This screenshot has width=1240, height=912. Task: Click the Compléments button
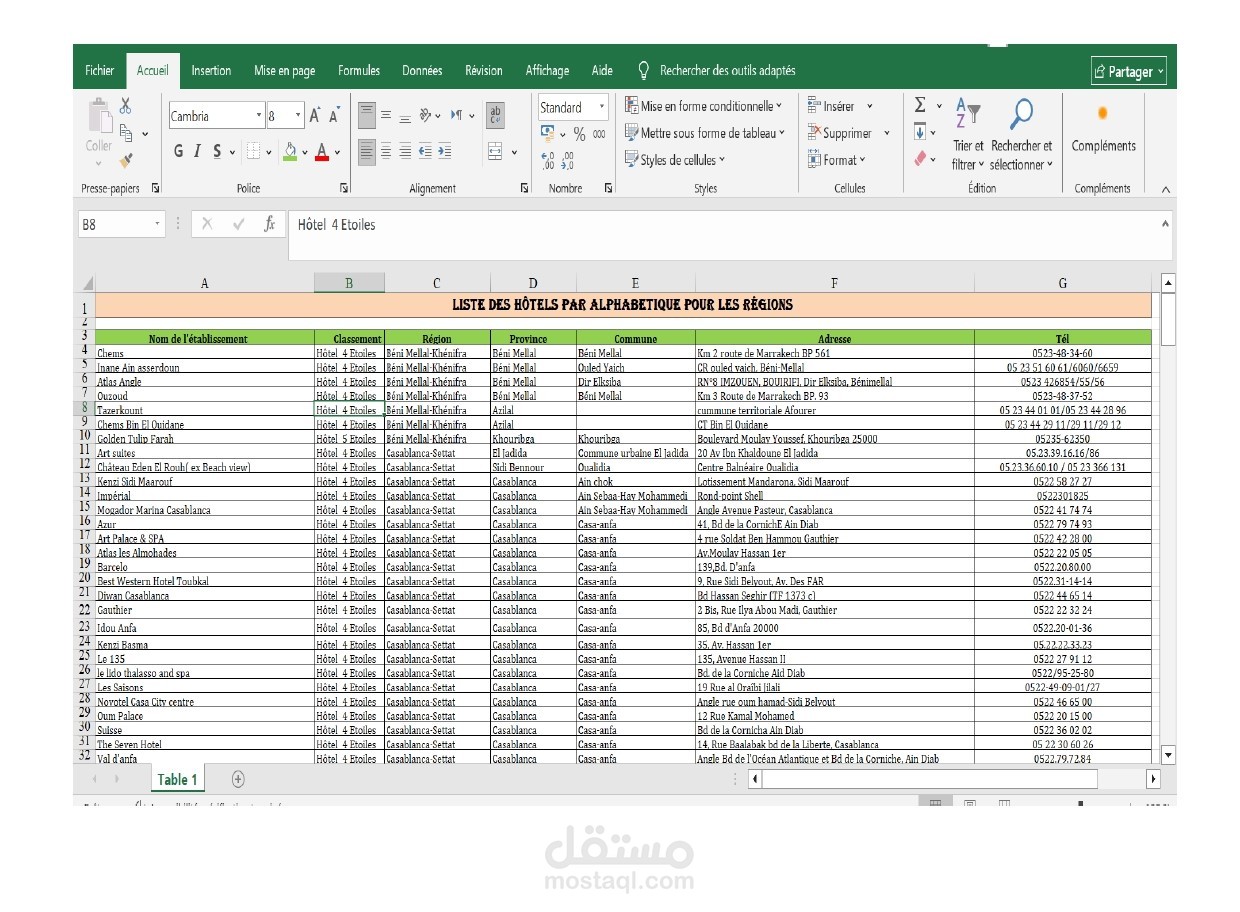1103,127
